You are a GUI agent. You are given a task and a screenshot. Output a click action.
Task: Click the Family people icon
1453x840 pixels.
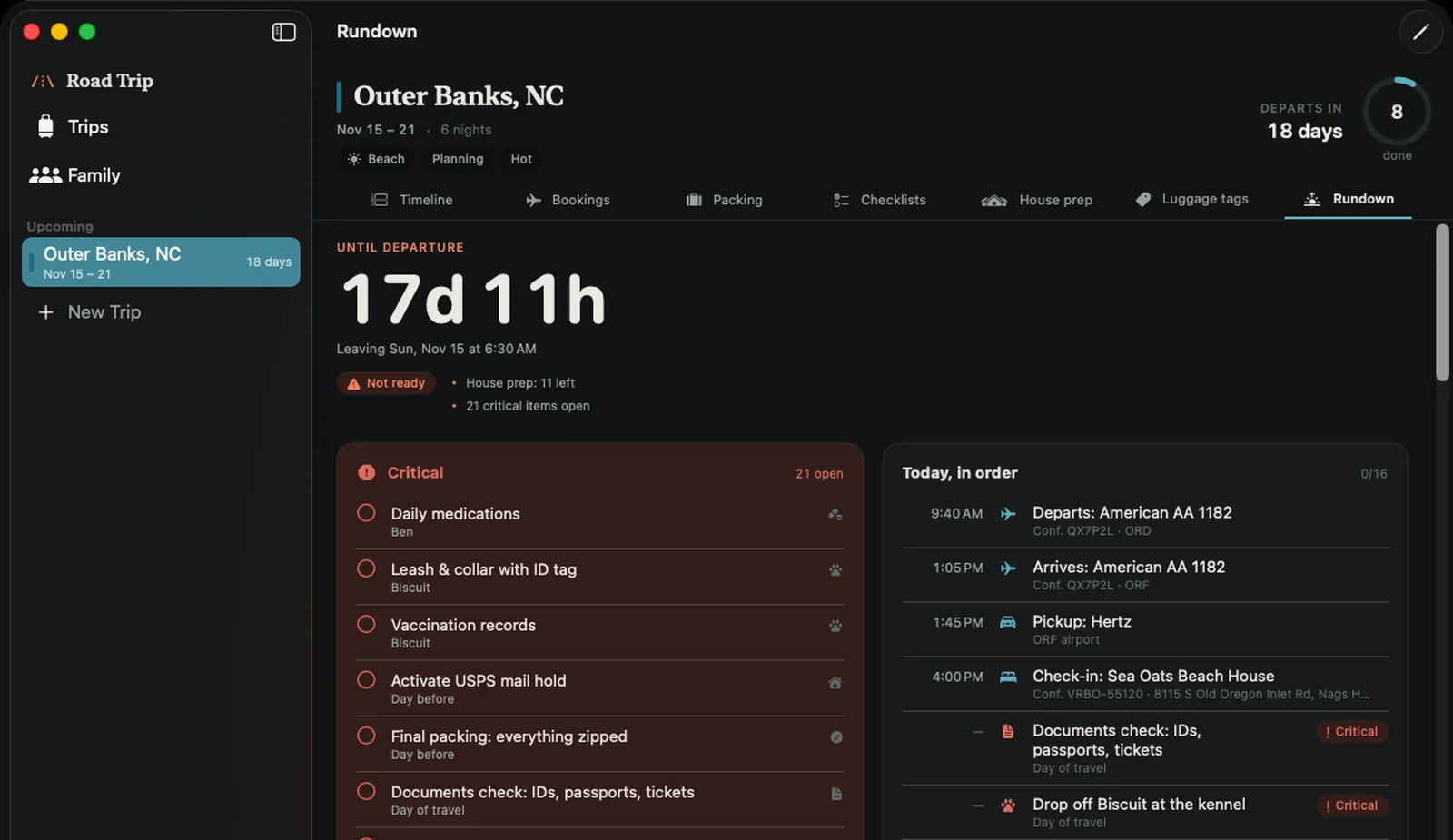(45, 175)
